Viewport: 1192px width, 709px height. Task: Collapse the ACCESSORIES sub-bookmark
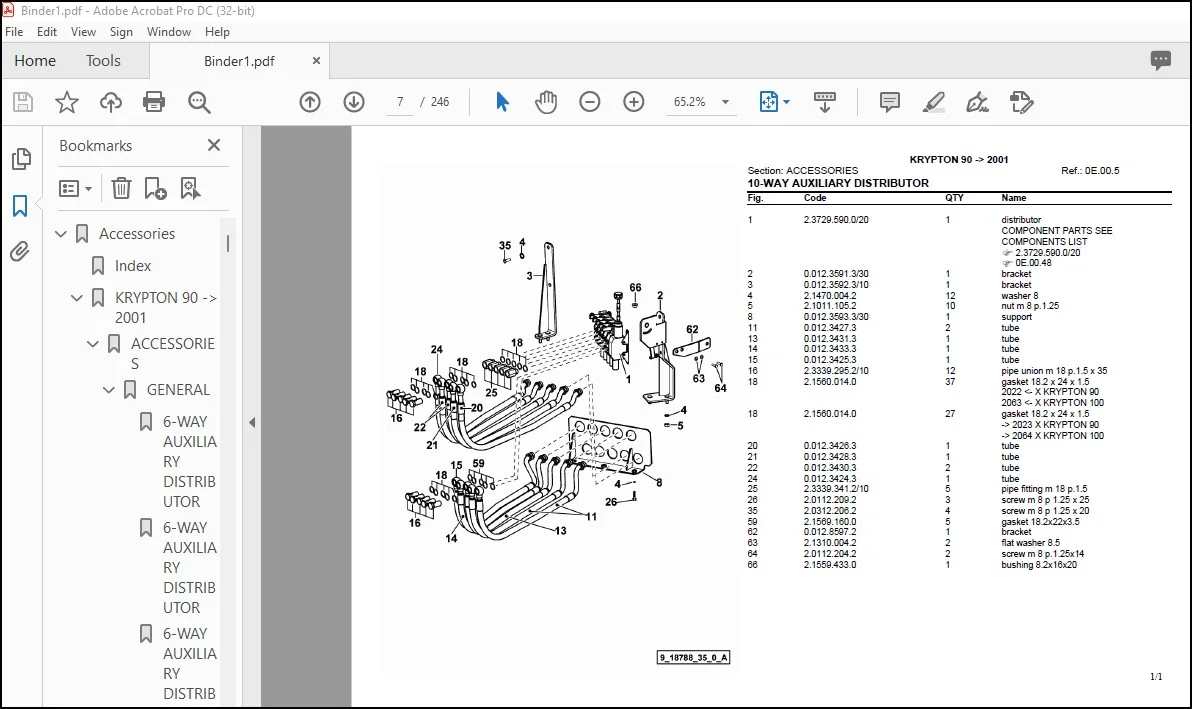pyautogui.click(x=93, y=344)
